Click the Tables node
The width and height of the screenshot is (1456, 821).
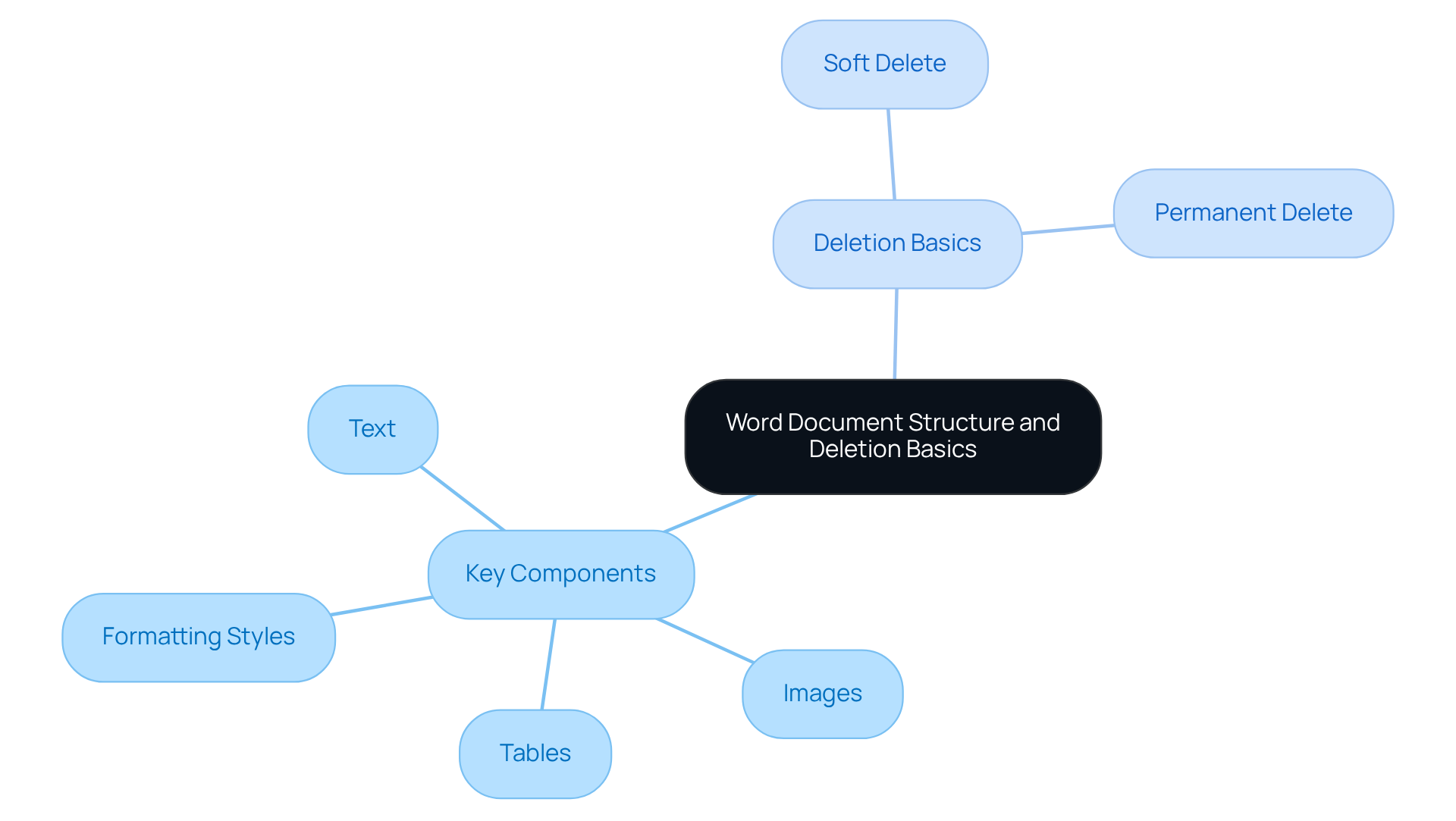(x=535, y=754)
